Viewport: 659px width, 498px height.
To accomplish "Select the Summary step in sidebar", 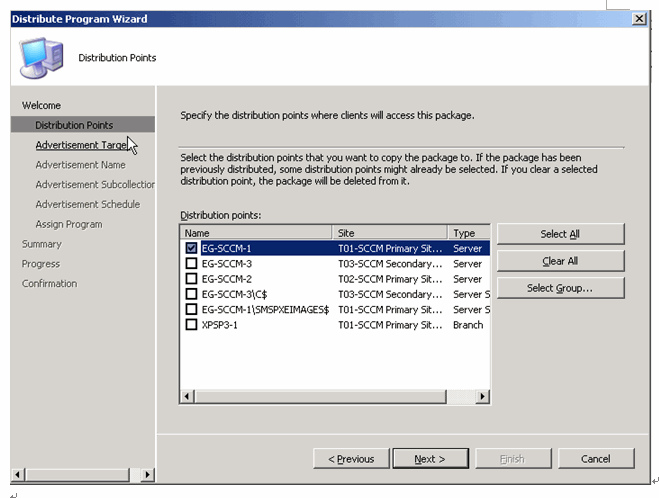I will (x=42, y=244).
